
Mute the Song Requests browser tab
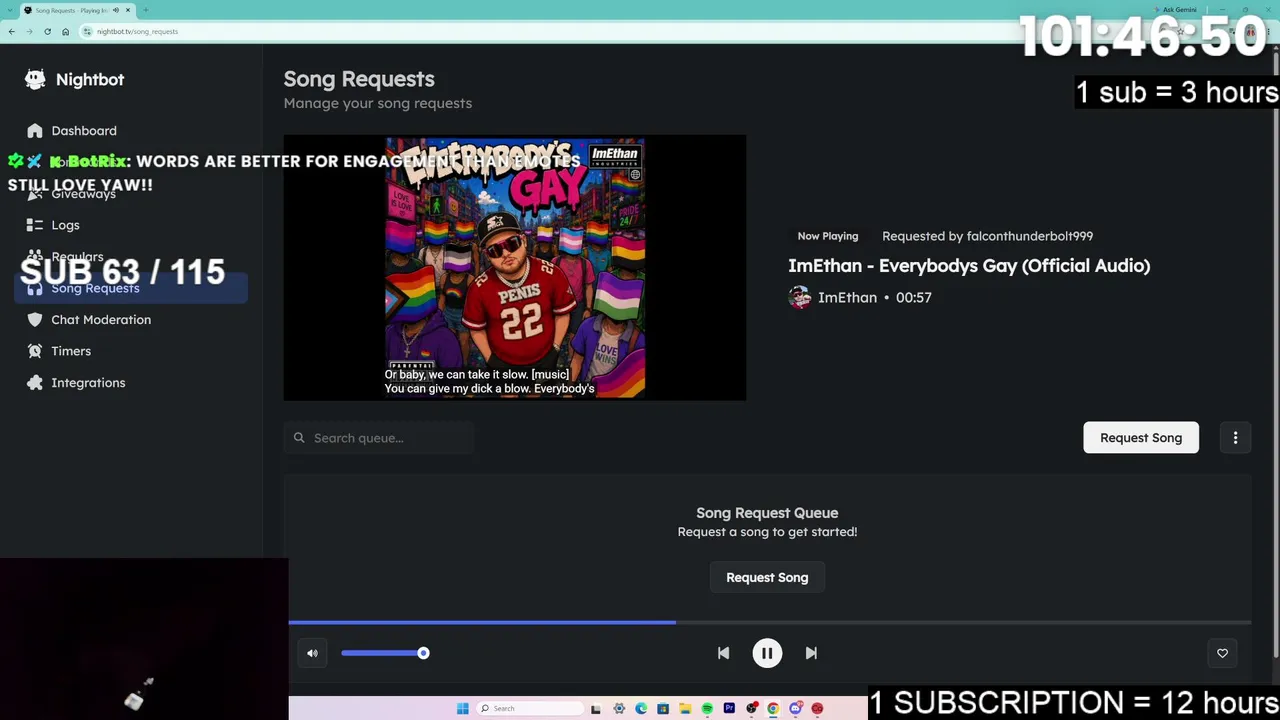[116, 10]
